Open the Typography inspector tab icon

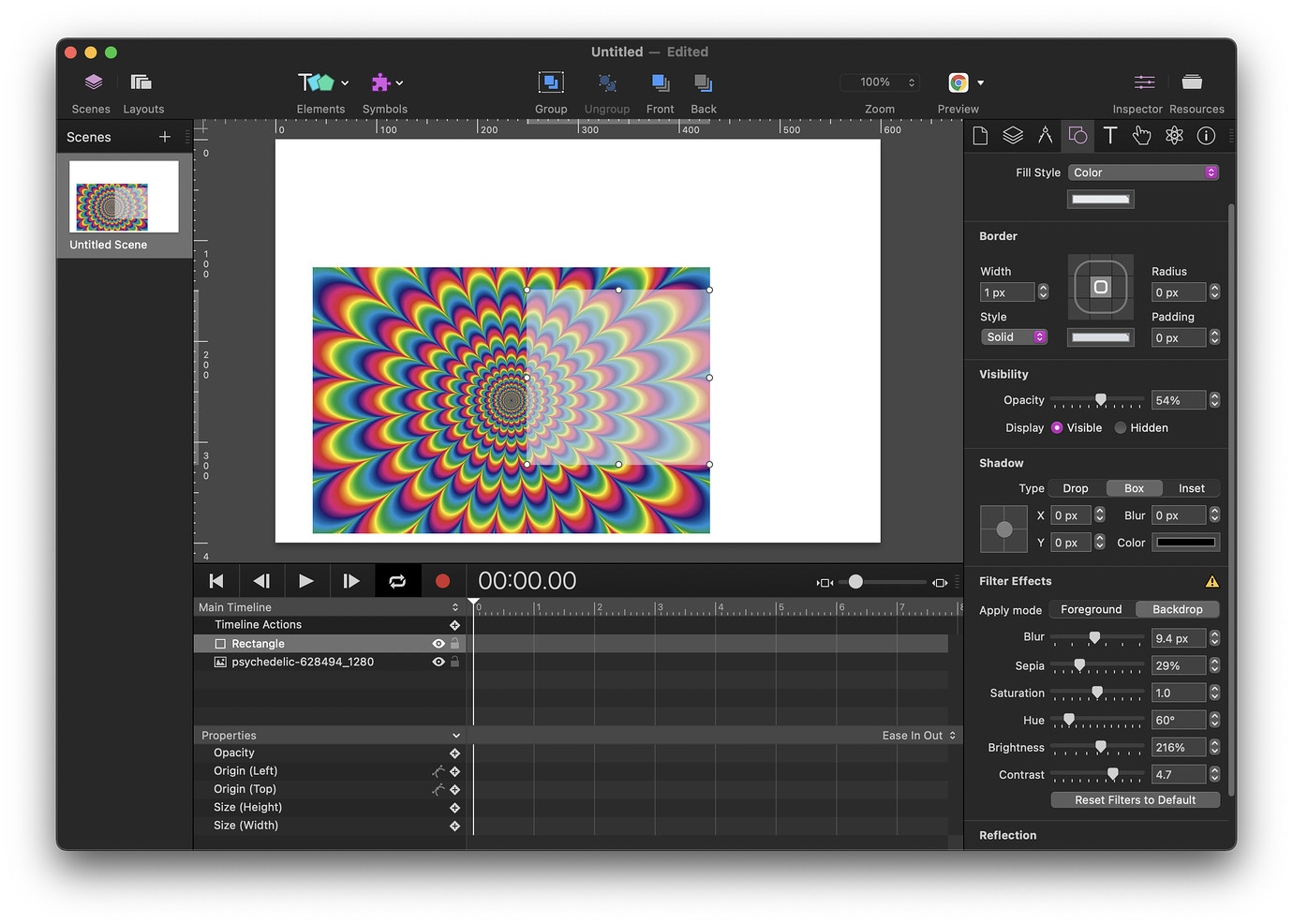pyautogui.click(x=1109, y=136)
